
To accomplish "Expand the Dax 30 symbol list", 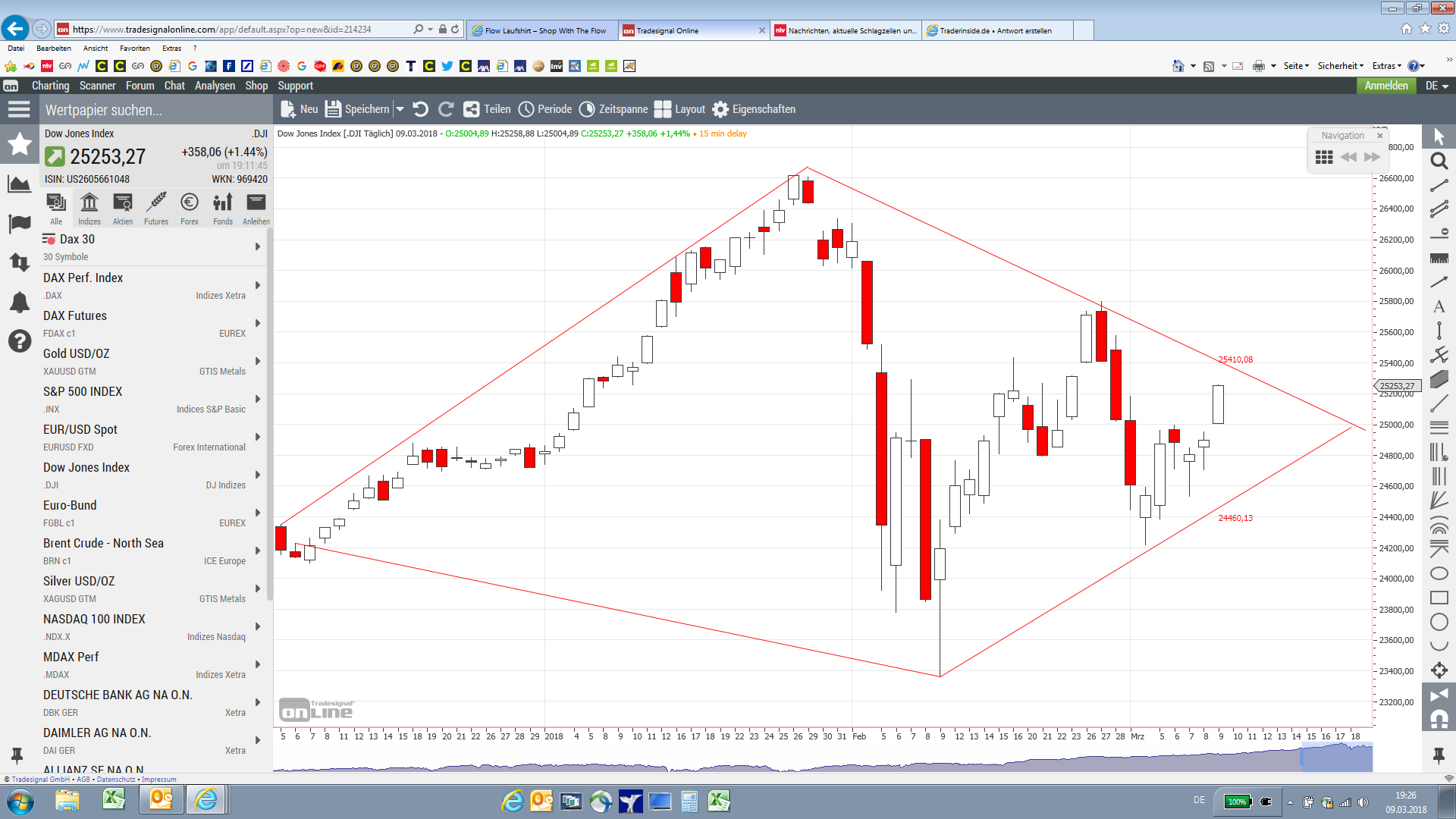I will tap(258, 246).
